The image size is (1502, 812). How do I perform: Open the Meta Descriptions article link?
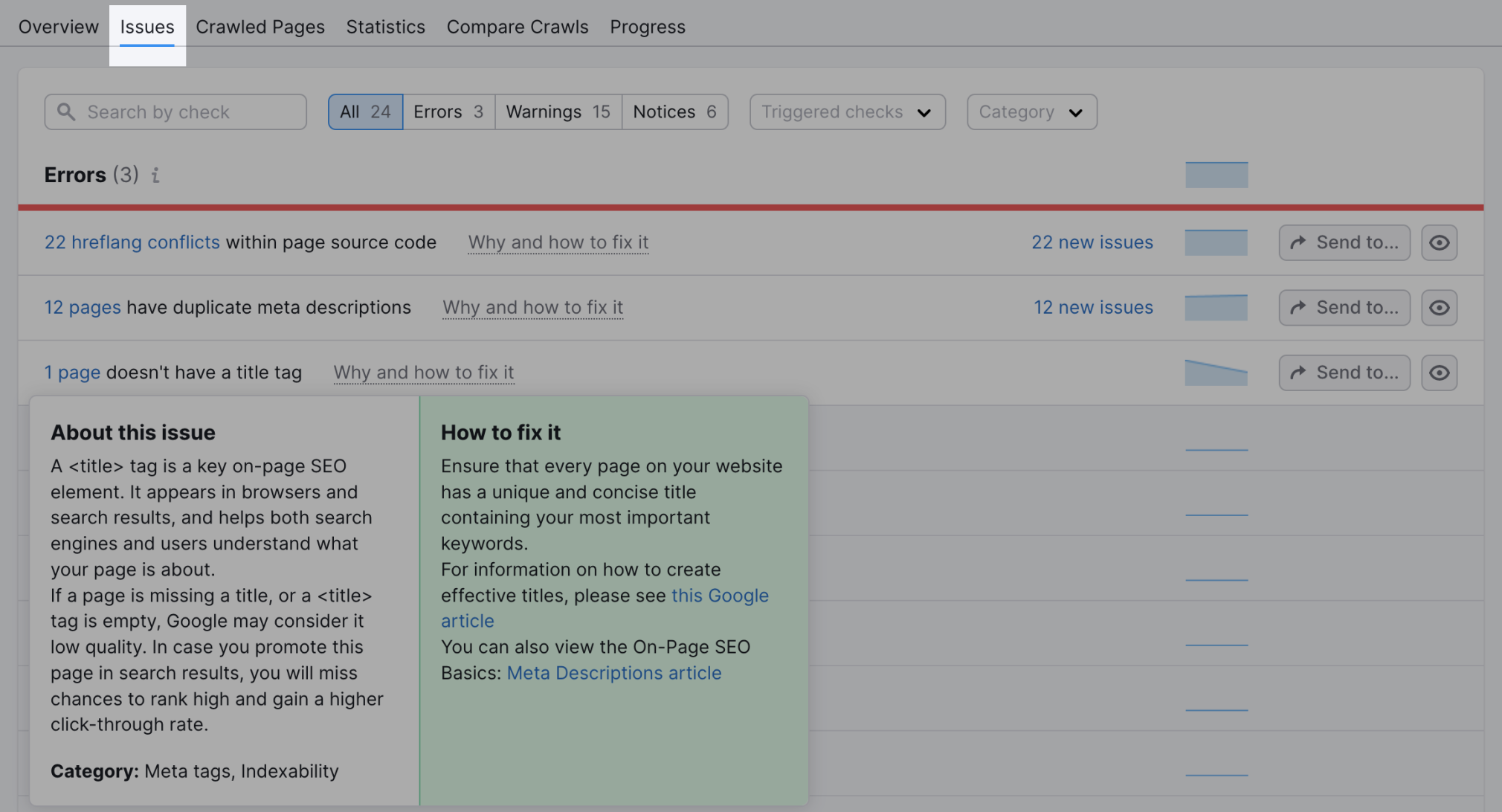tap(614, 673)
